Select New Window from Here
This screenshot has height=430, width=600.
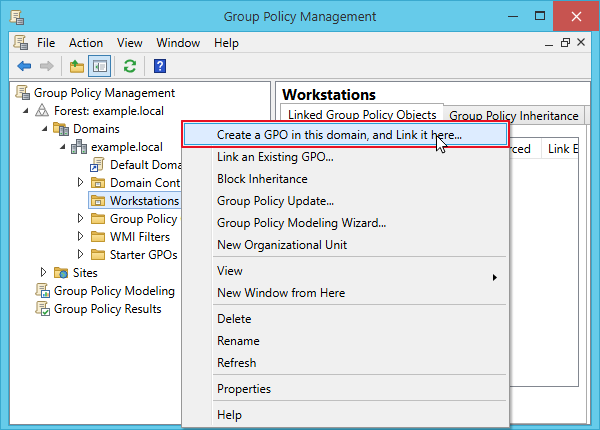coord(346,293)
